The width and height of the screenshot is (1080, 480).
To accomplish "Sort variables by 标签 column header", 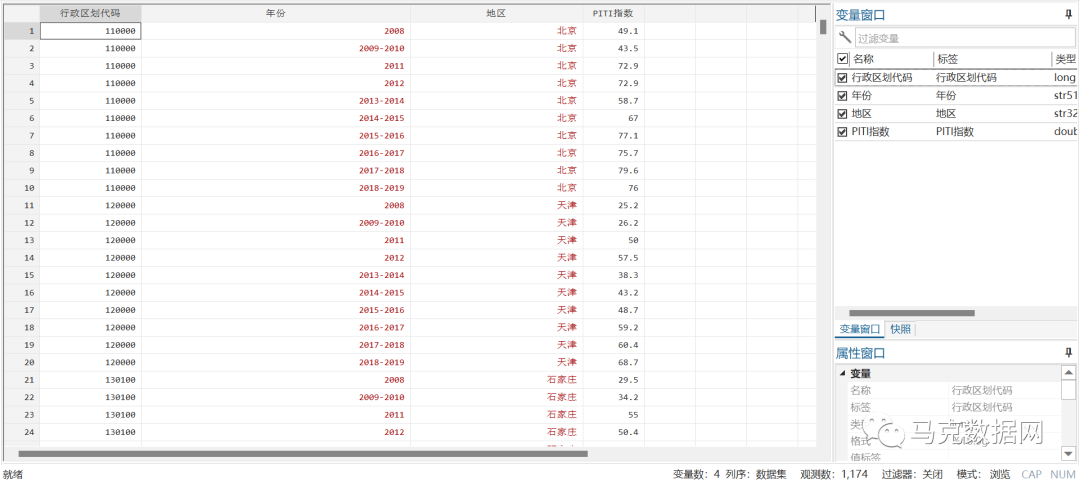I will tap(993, 59).
